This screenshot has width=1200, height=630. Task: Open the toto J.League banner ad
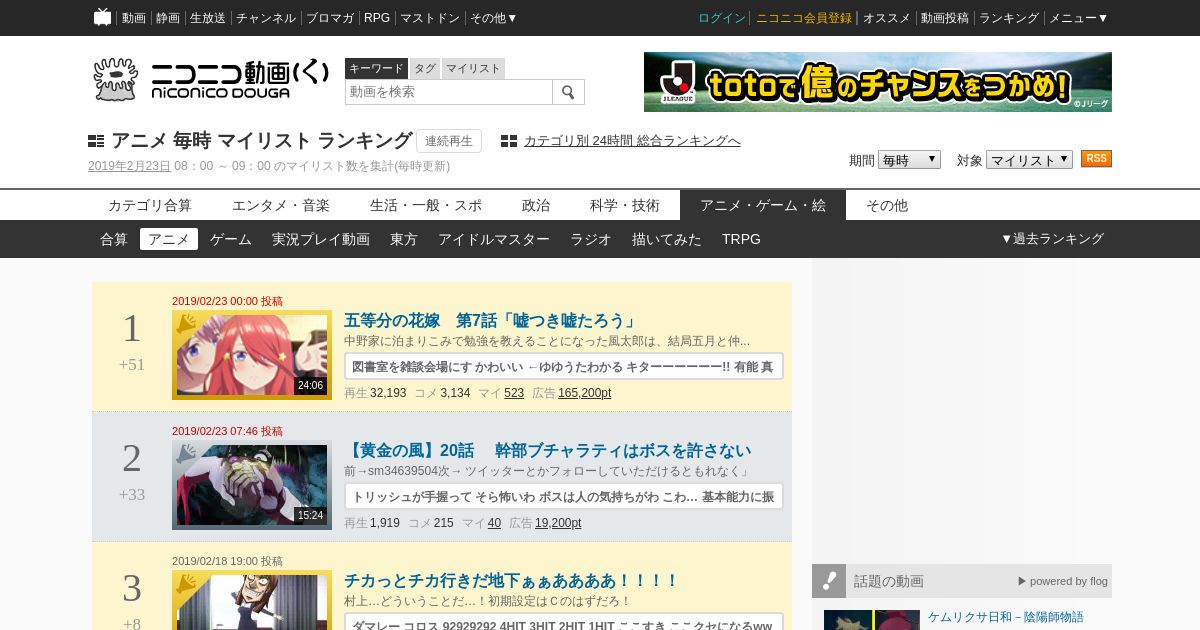[878, 82]
